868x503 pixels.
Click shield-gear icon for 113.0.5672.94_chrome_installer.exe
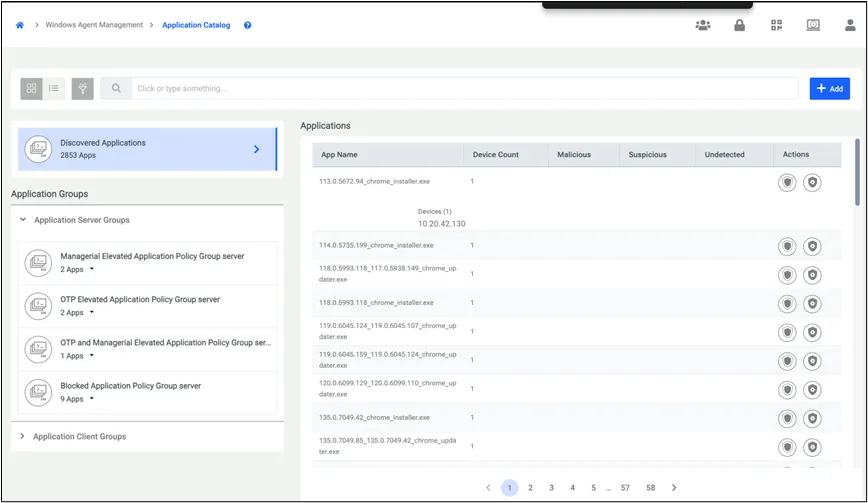click(x=812, y=182)
